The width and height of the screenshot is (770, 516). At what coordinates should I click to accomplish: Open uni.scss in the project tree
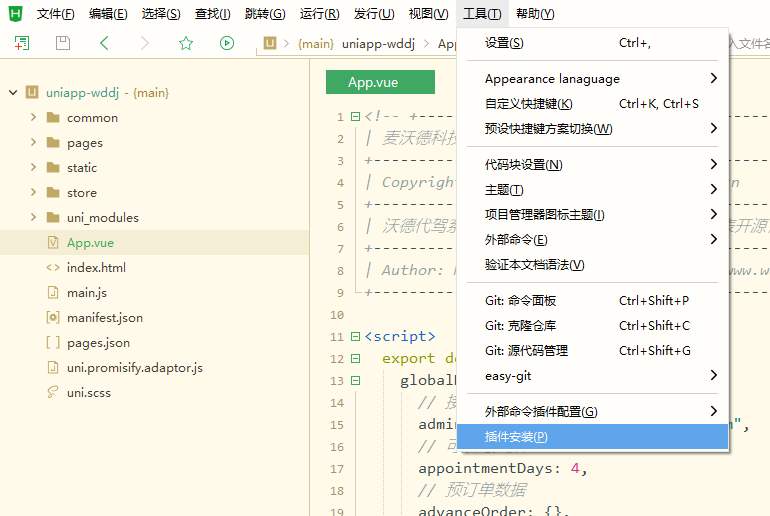(x=89, y=392)
